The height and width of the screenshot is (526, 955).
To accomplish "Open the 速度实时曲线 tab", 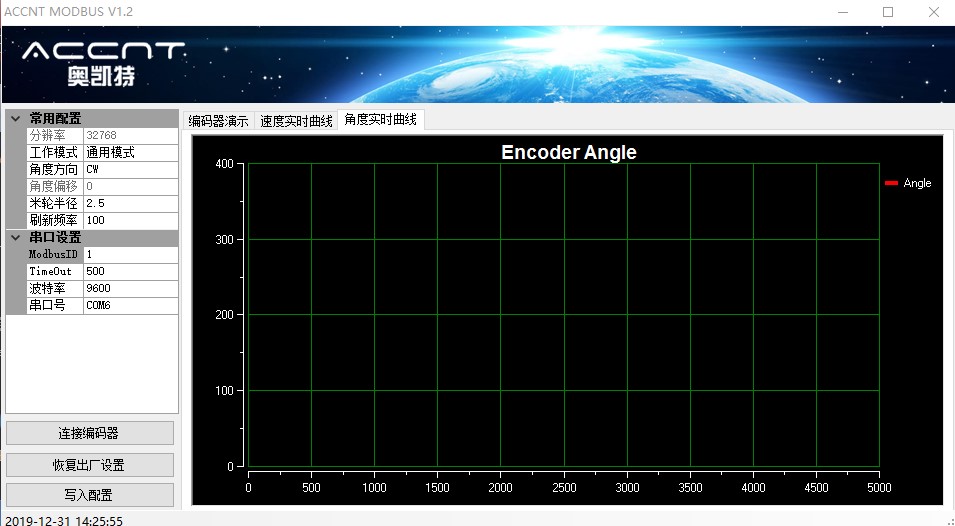I will click(296, 121).
